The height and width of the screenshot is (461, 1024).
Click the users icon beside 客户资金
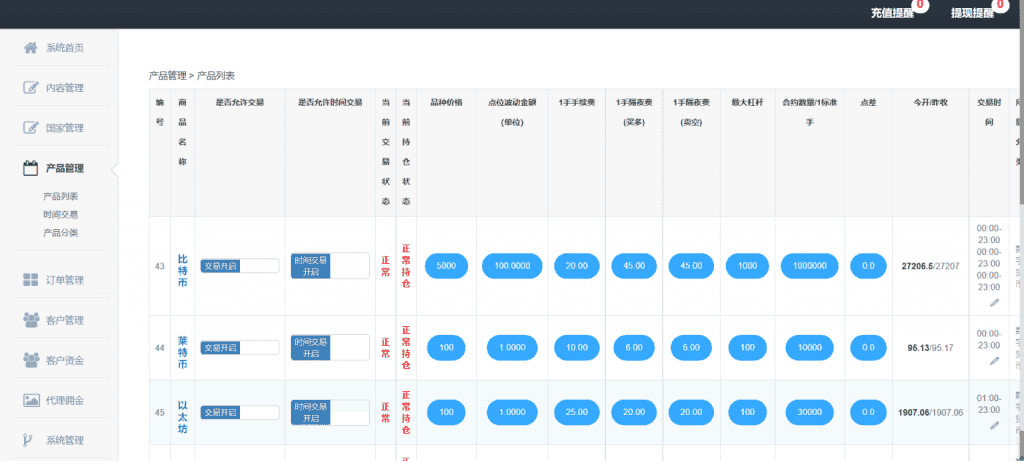(x=31, y=360)
